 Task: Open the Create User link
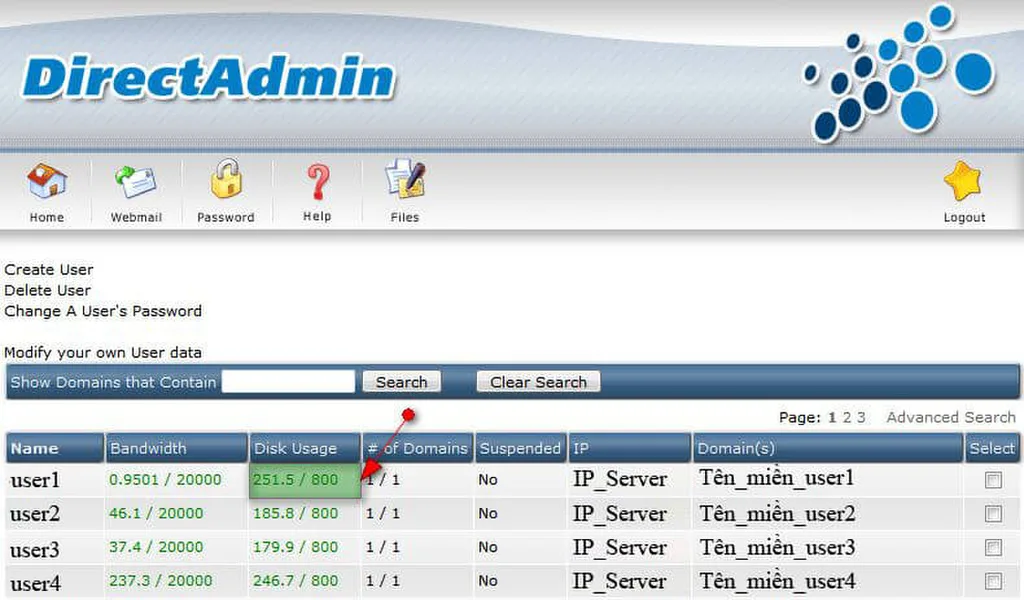tap(49, 270)
